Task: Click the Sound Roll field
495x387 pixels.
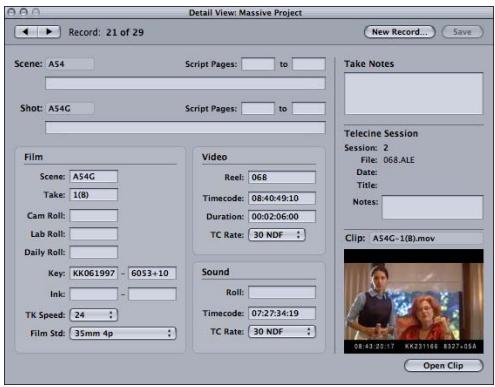Action: pyautogui.click(x=282, y=292)
